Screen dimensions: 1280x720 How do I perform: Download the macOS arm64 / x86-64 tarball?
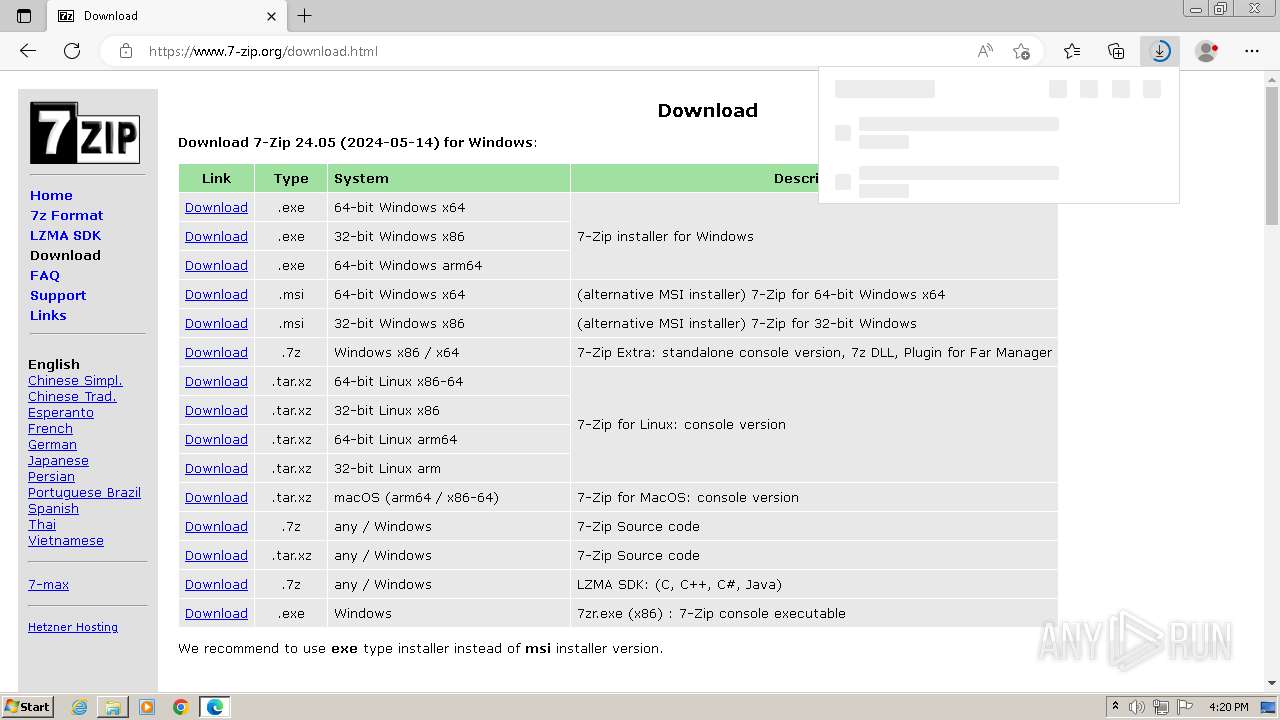pos(216,497)
